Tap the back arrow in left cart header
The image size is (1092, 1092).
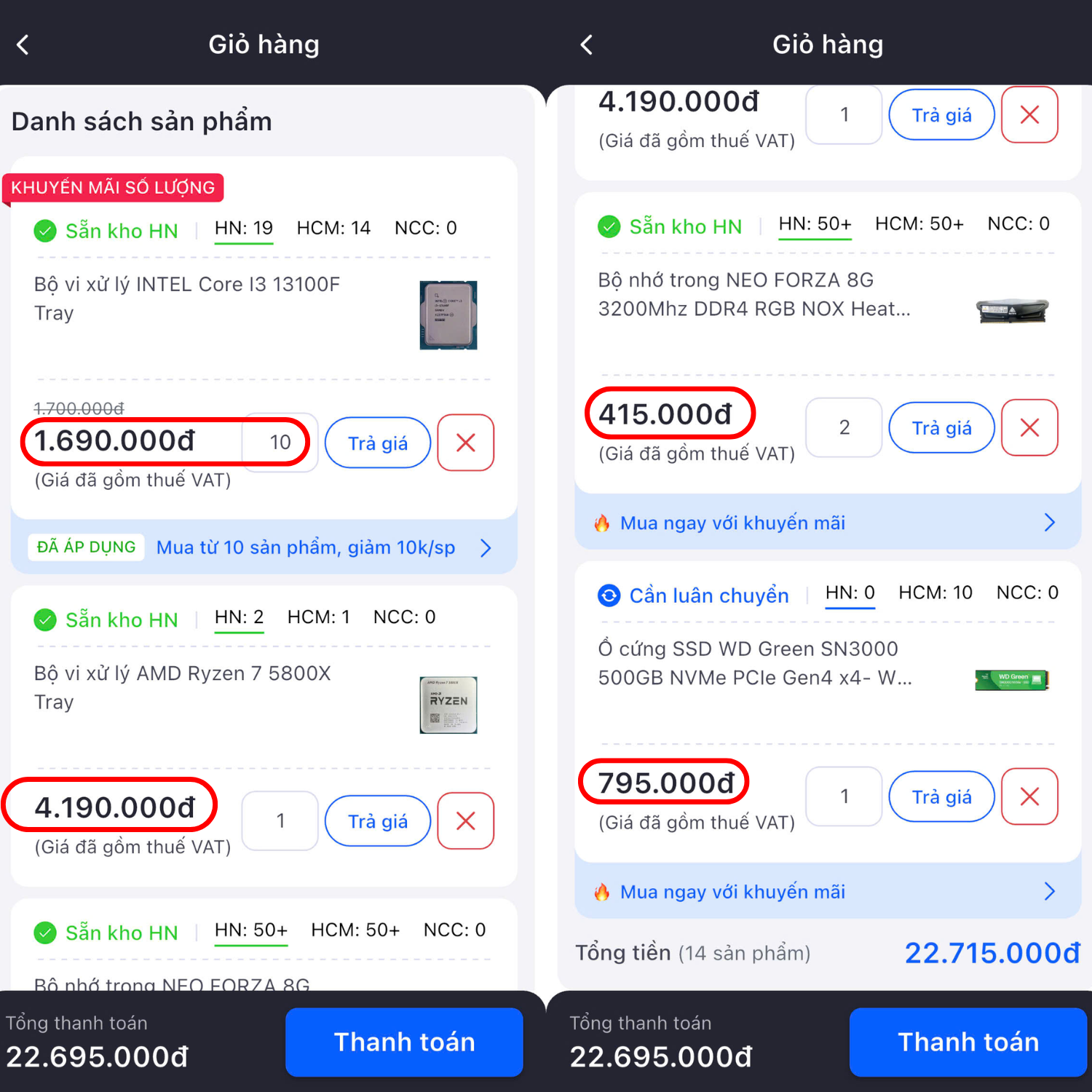click(x=23, y=45)
